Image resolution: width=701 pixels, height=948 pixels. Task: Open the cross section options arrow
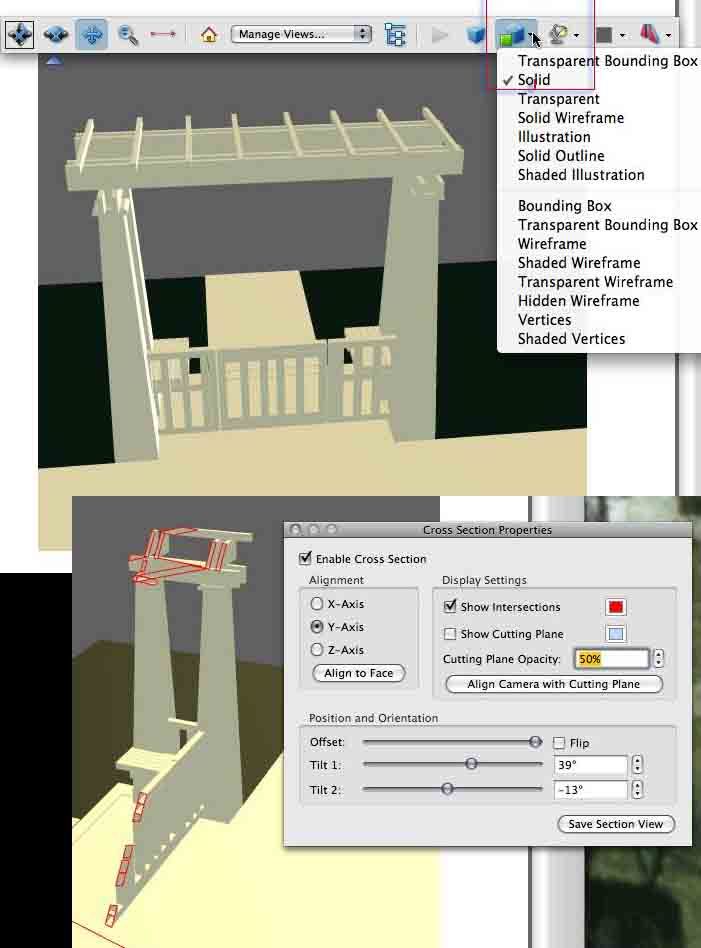pos(668,36)
